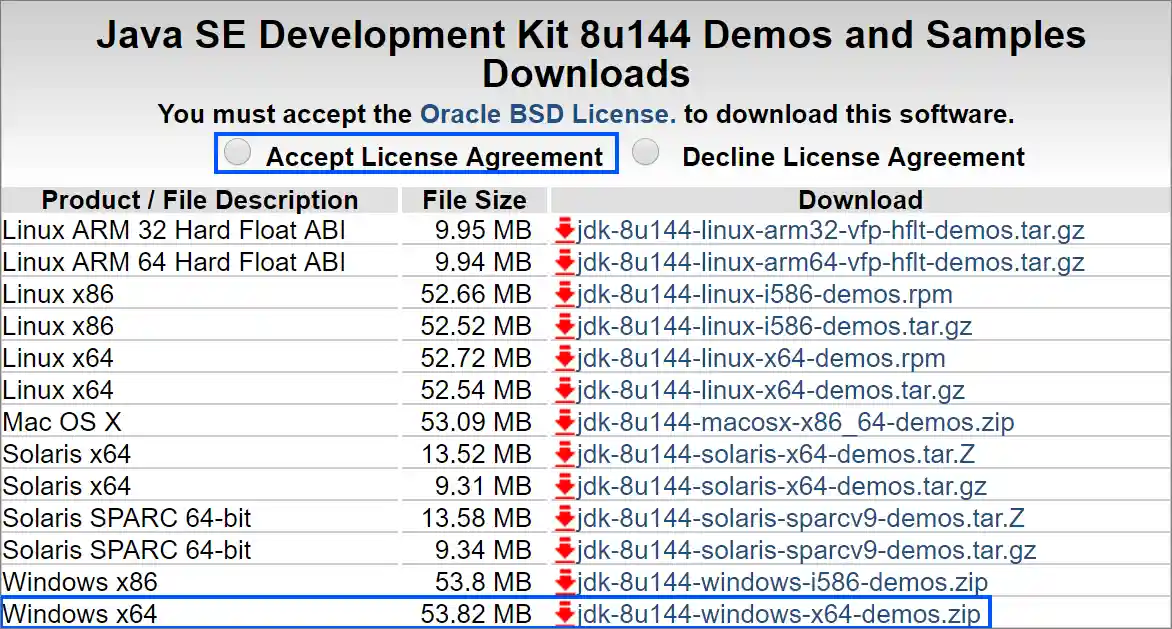
Task: Click download icon beside linux-x64-demos.rpm
Action: point(565,359)
